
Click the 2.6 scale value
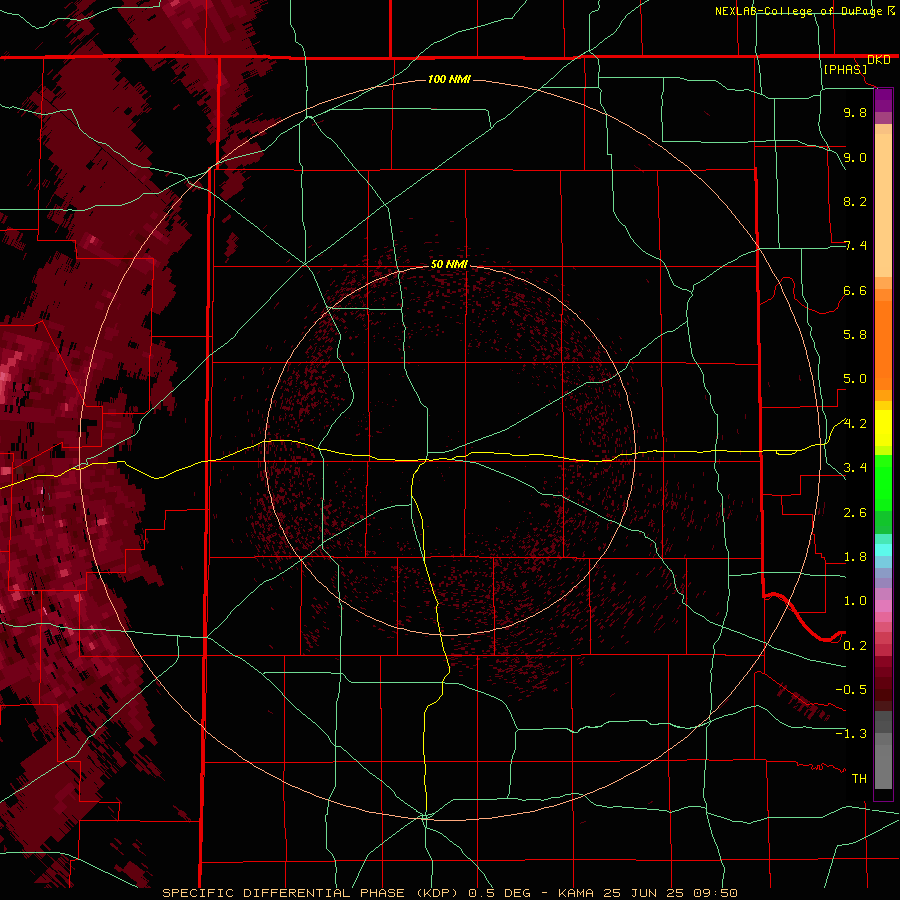coord(855,513)
